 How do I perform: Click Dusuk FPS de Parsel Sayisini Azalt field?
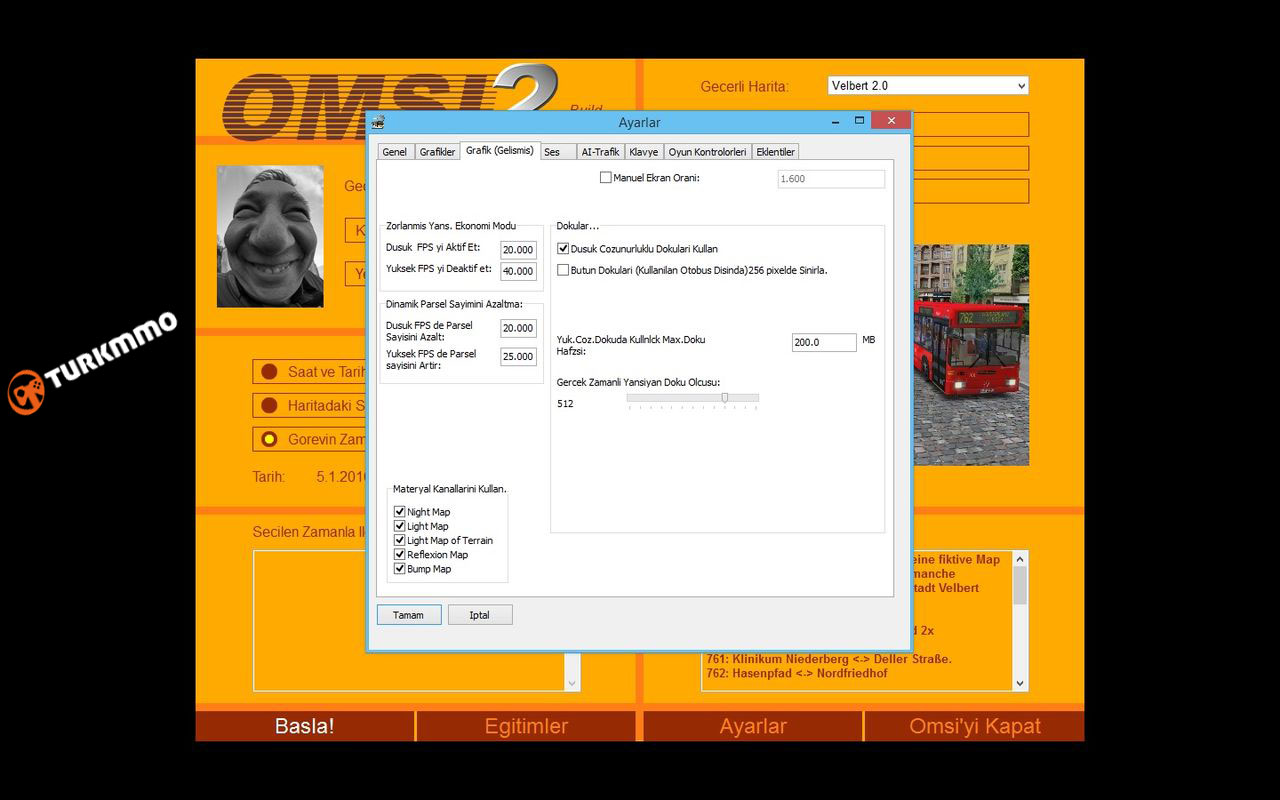(x=518, y=328)
